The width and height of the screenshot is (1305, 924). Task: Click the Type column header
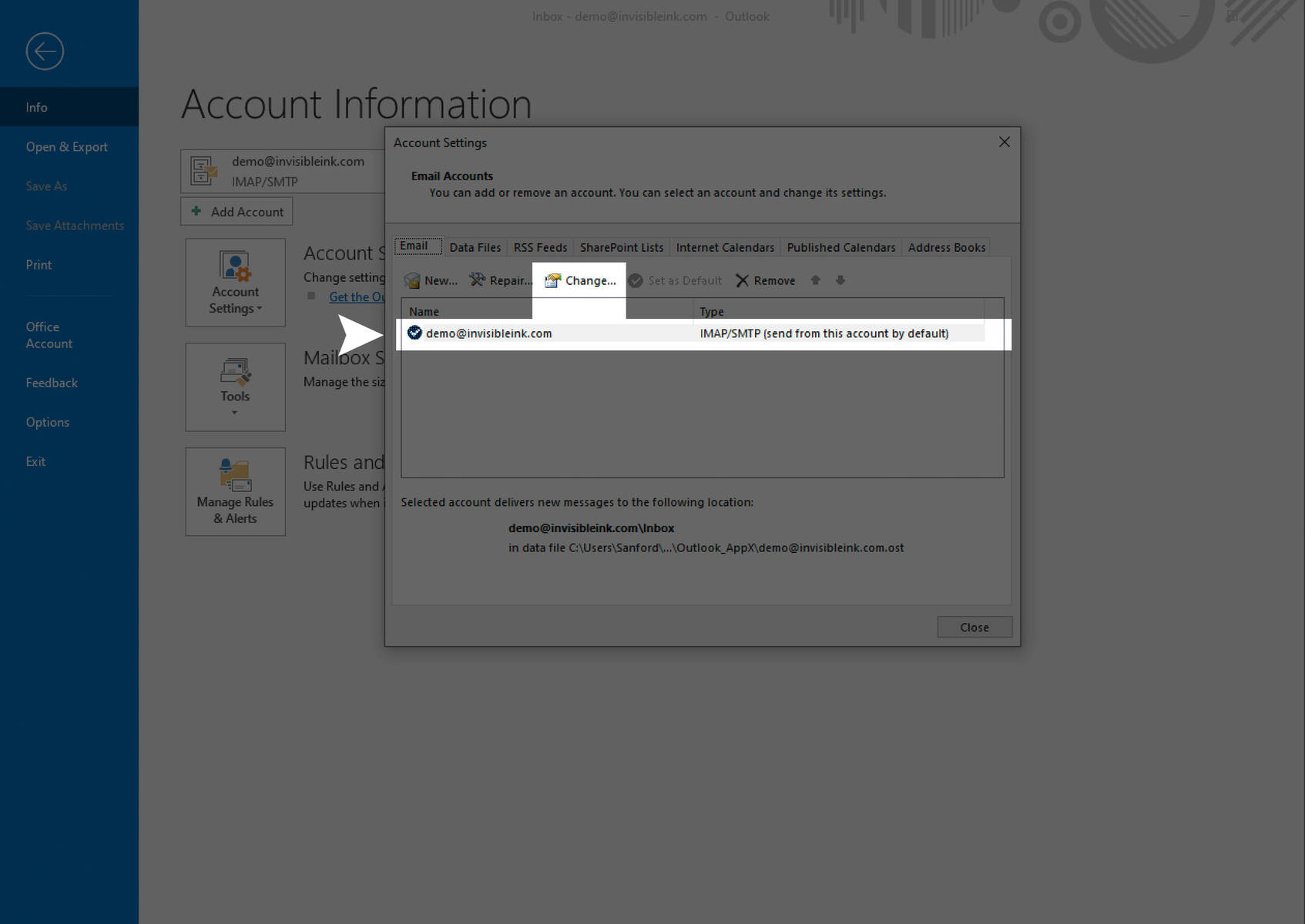point(838,311)
